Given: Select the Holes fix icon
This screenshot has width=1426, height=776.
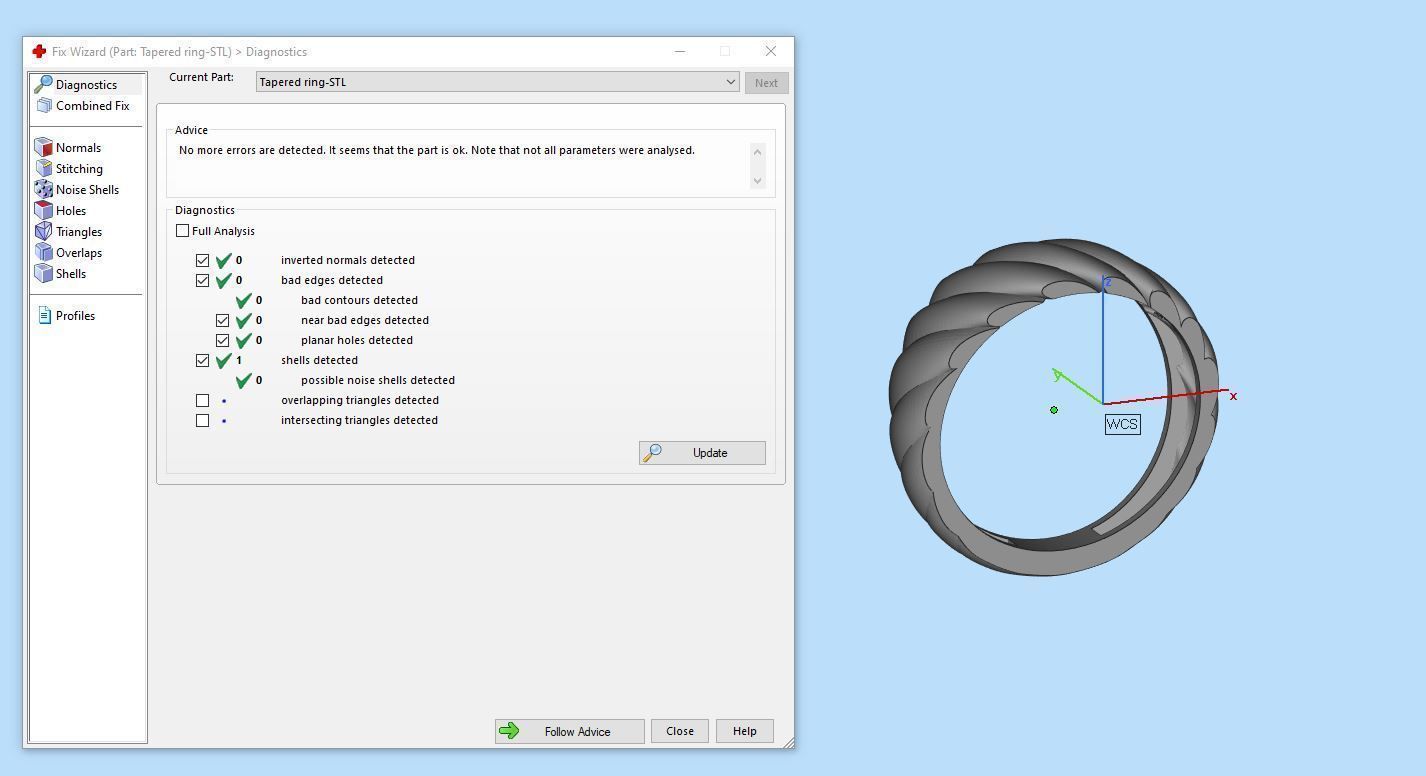Looking at the screenshot, I should tap(43, 211).
